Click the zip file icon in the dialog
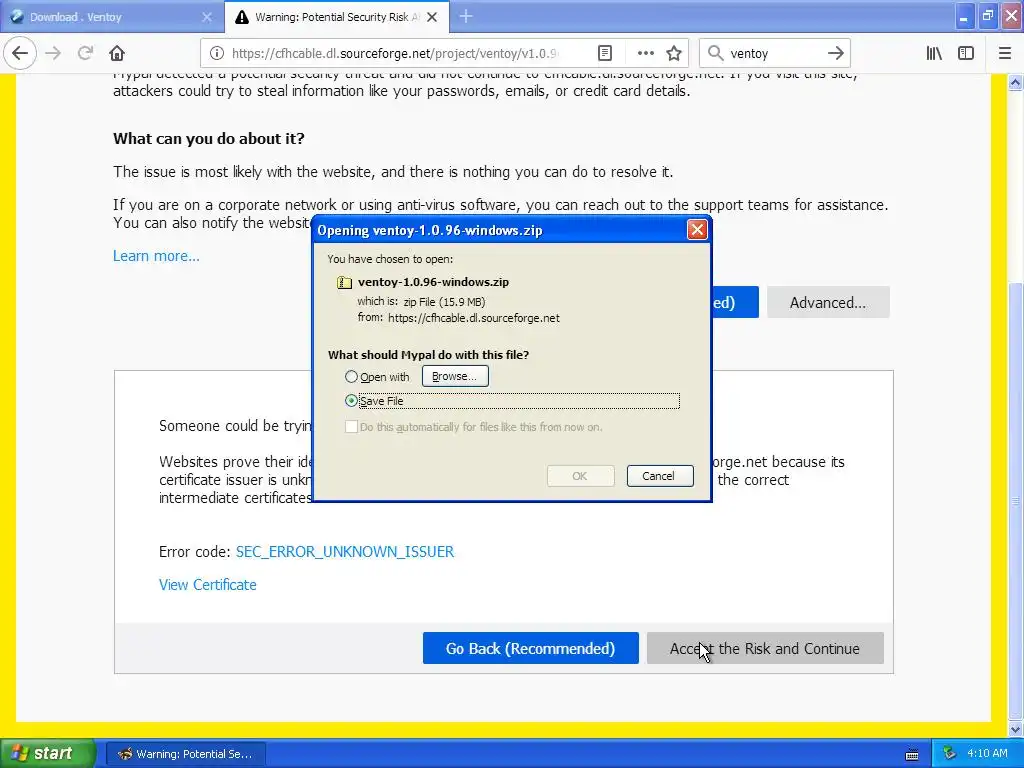Screen dimensions: 1024x768 (x=344, y=282)
